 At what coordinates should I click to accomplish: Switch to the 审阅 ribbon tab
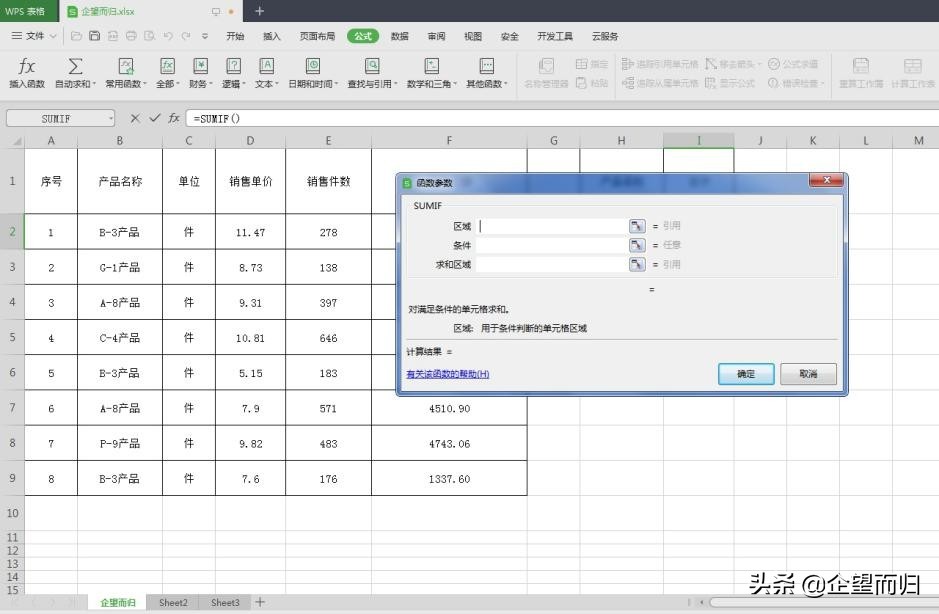(437, 36)
